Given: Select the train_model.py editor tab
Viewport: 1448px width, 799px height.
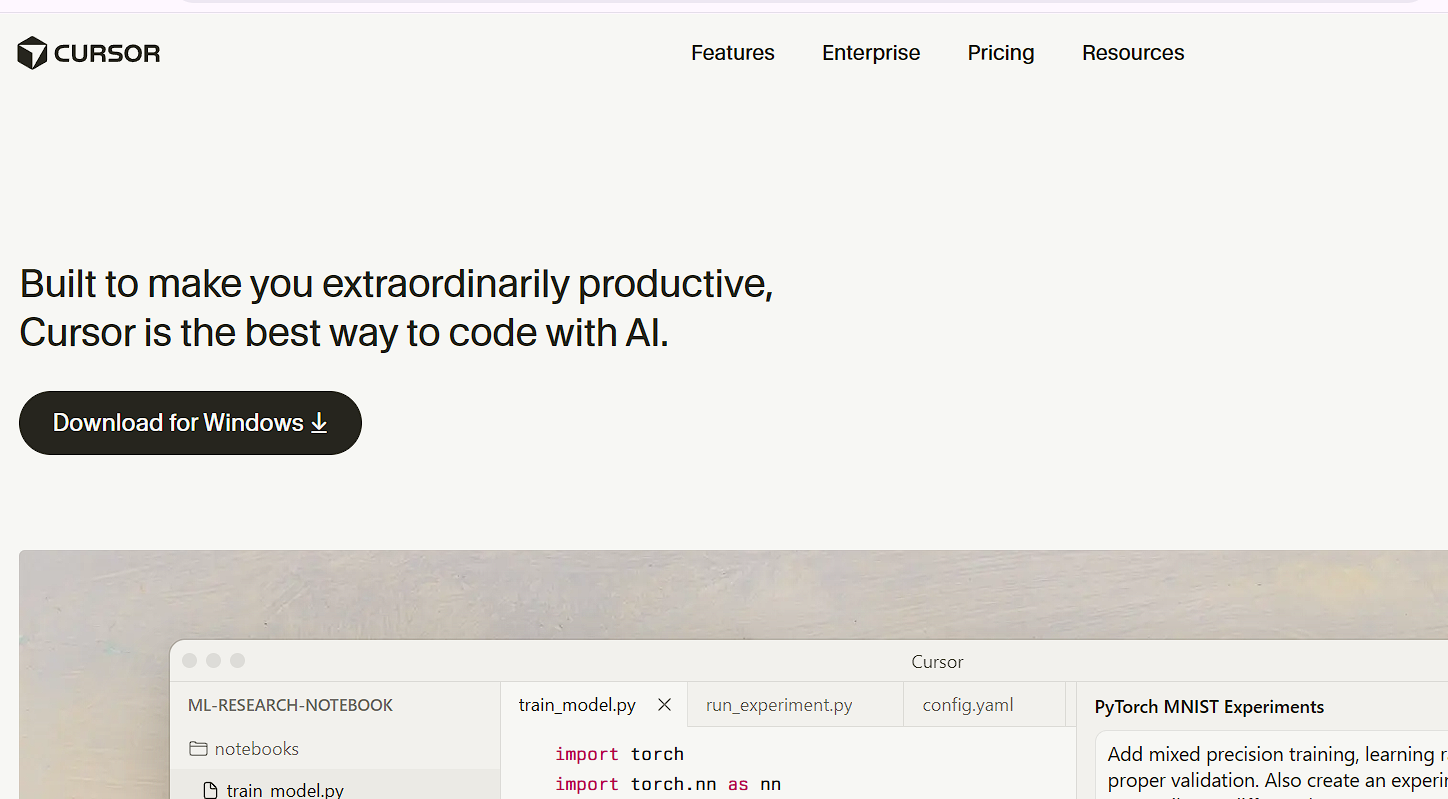Looking at the screenshot, I should pos(576,704).
